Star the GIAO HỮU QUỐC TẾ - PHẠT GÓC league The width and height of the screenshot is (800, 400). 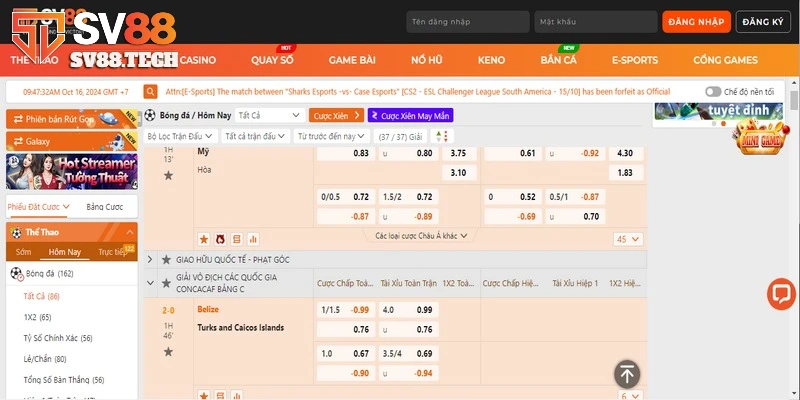(166, 259)
